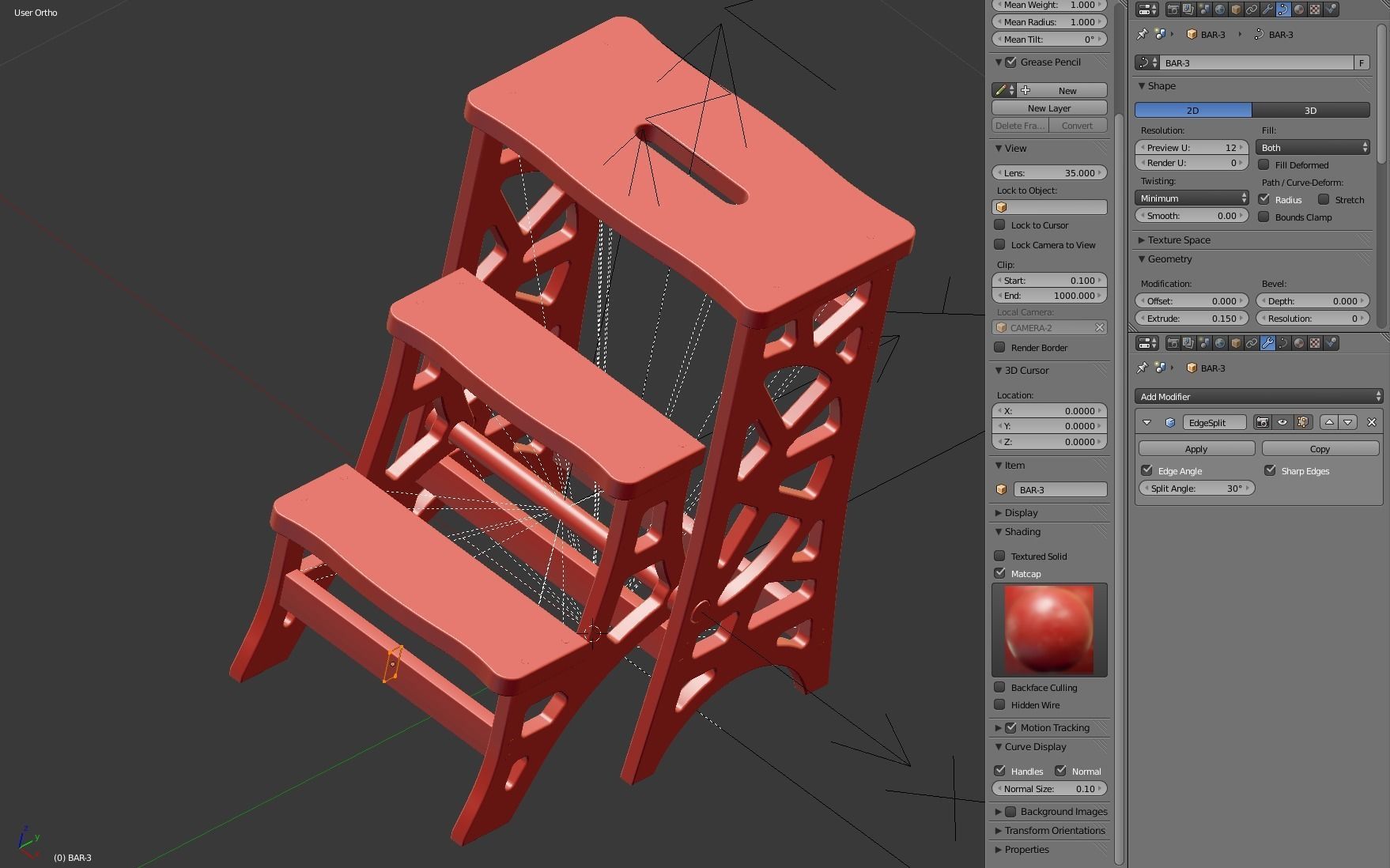Image resolution: width=1390 pixels, height=868 pixels.
Task: Check the Render Border option
Action: (x=999, y=347)
